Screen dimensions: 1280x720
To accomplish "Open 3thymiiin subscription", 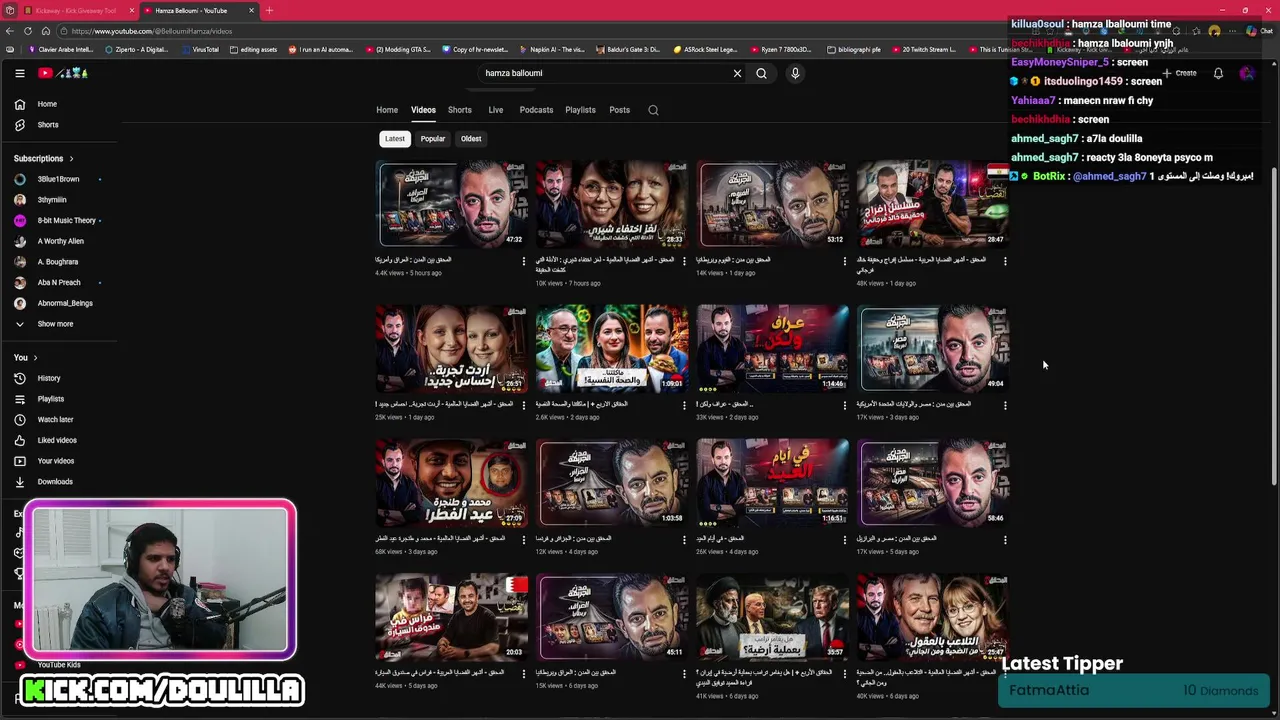I will click(52, 200).
